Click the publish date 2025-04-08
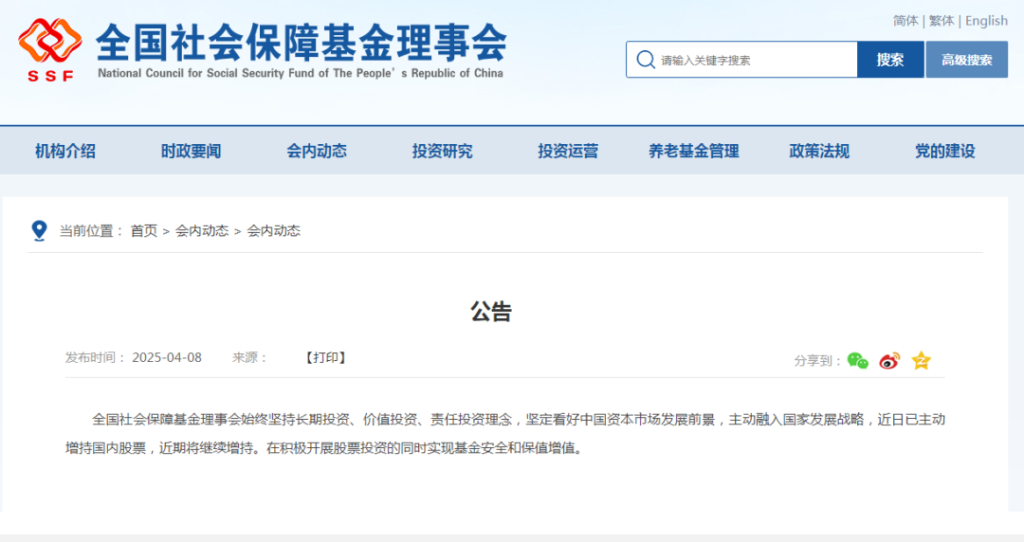Image resolution: width=1024 pixels, height=542 pixels. click(x=167, y=357)
